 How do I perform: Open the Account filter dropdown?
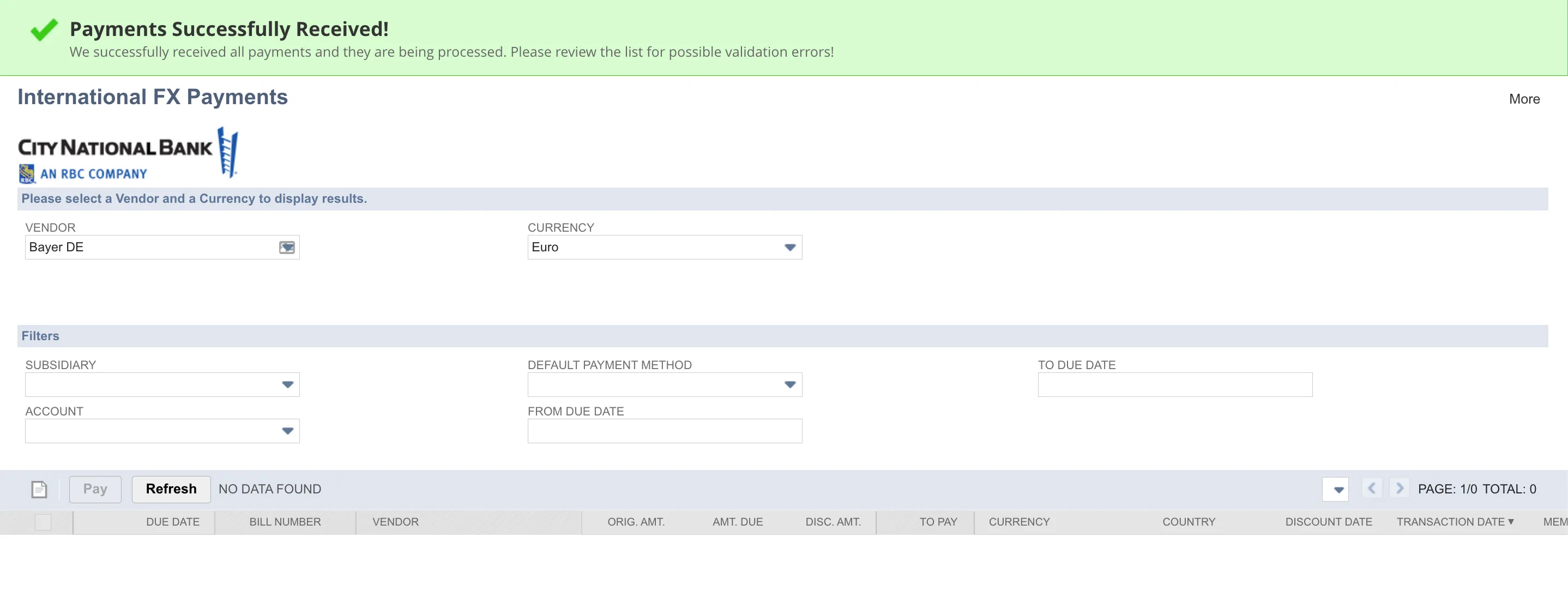pyautogui.click(x=162, y=431)
